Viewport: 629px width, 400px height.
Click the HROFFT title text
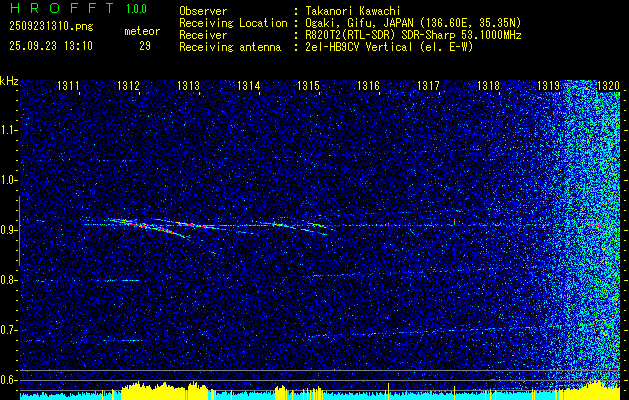tap(61, 8)
